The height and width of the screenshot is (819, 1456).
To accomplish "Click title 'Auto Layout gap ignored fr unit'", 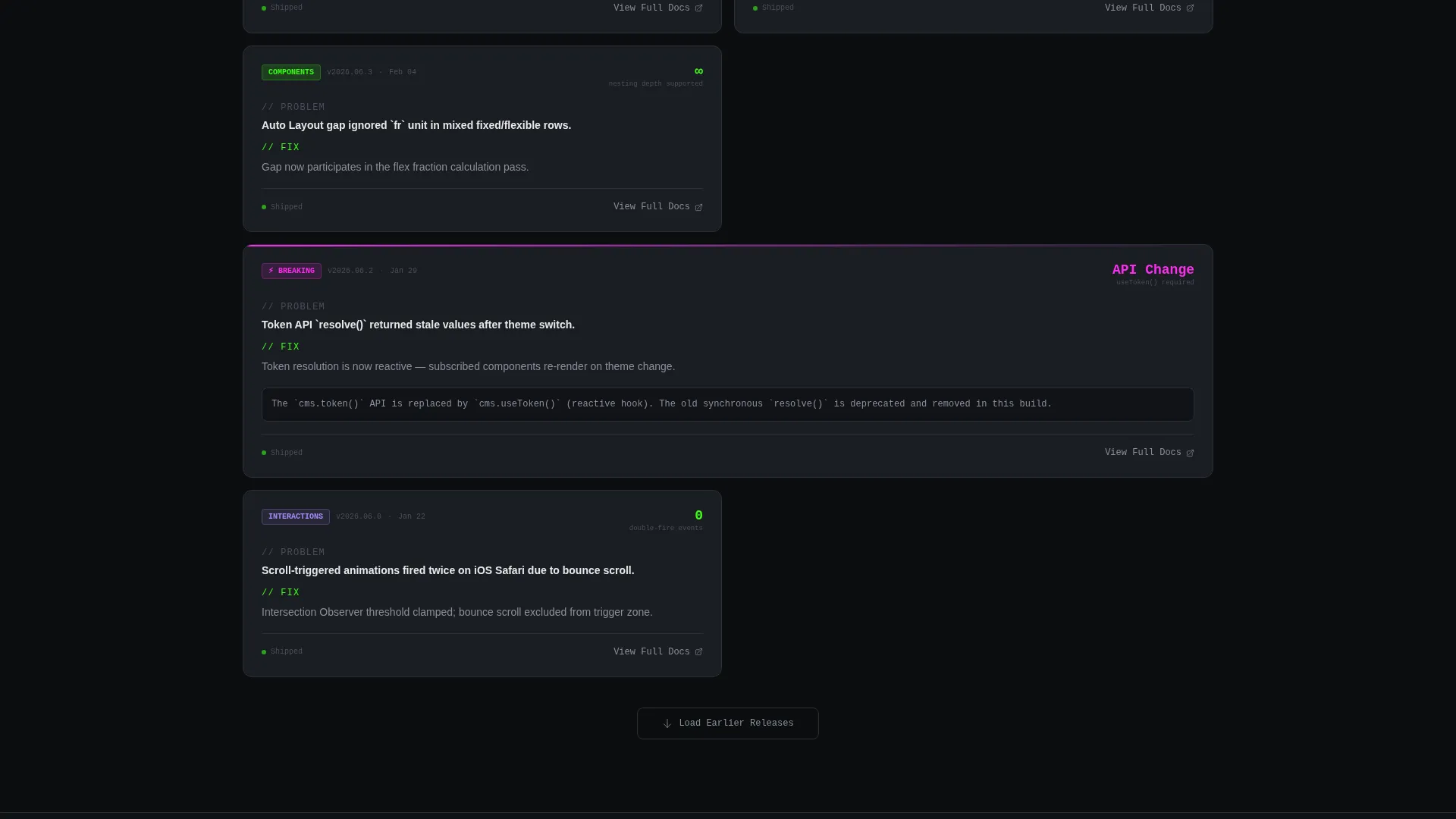I will [x=416, y=126].
